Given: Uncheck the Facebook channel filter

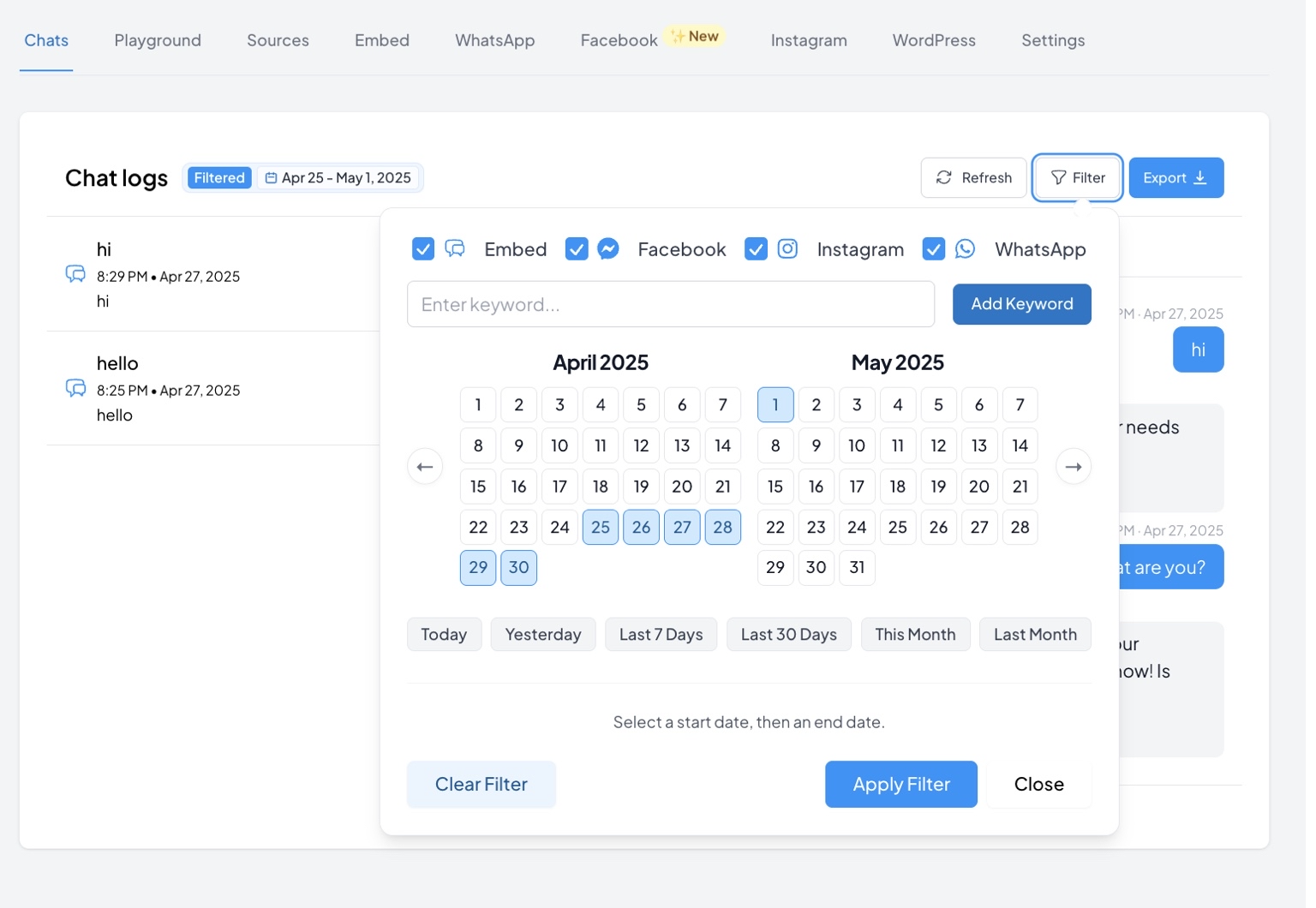Looking at the screenshot, I should [x=577, y=249].
